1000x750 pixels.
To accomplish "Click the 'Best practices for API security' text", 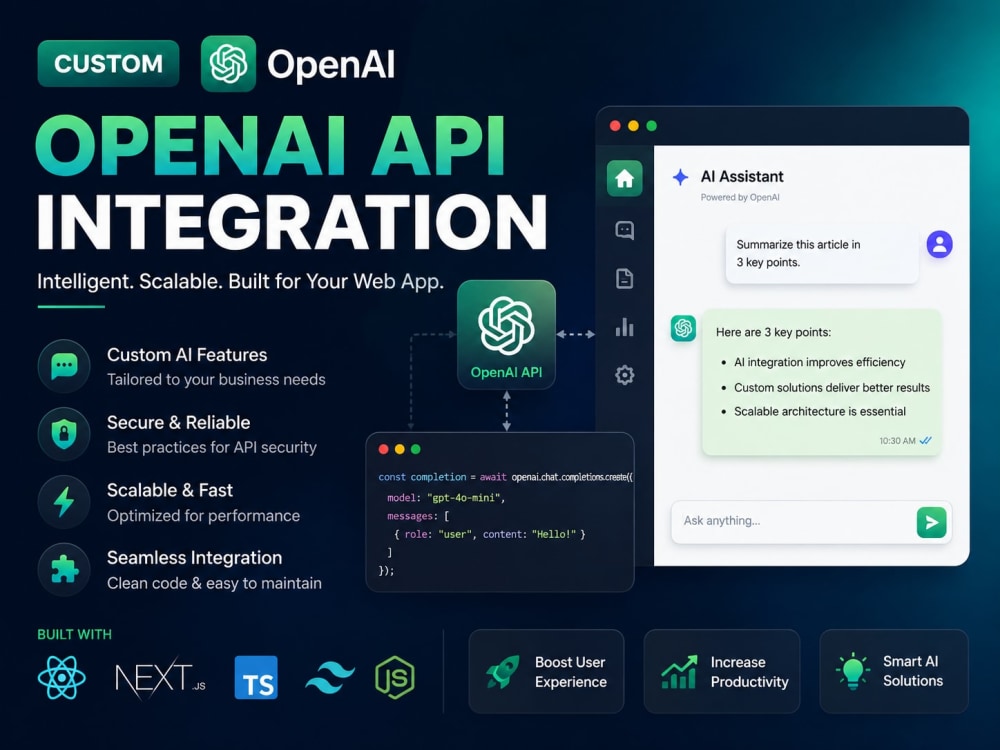I will pos(212,448).
